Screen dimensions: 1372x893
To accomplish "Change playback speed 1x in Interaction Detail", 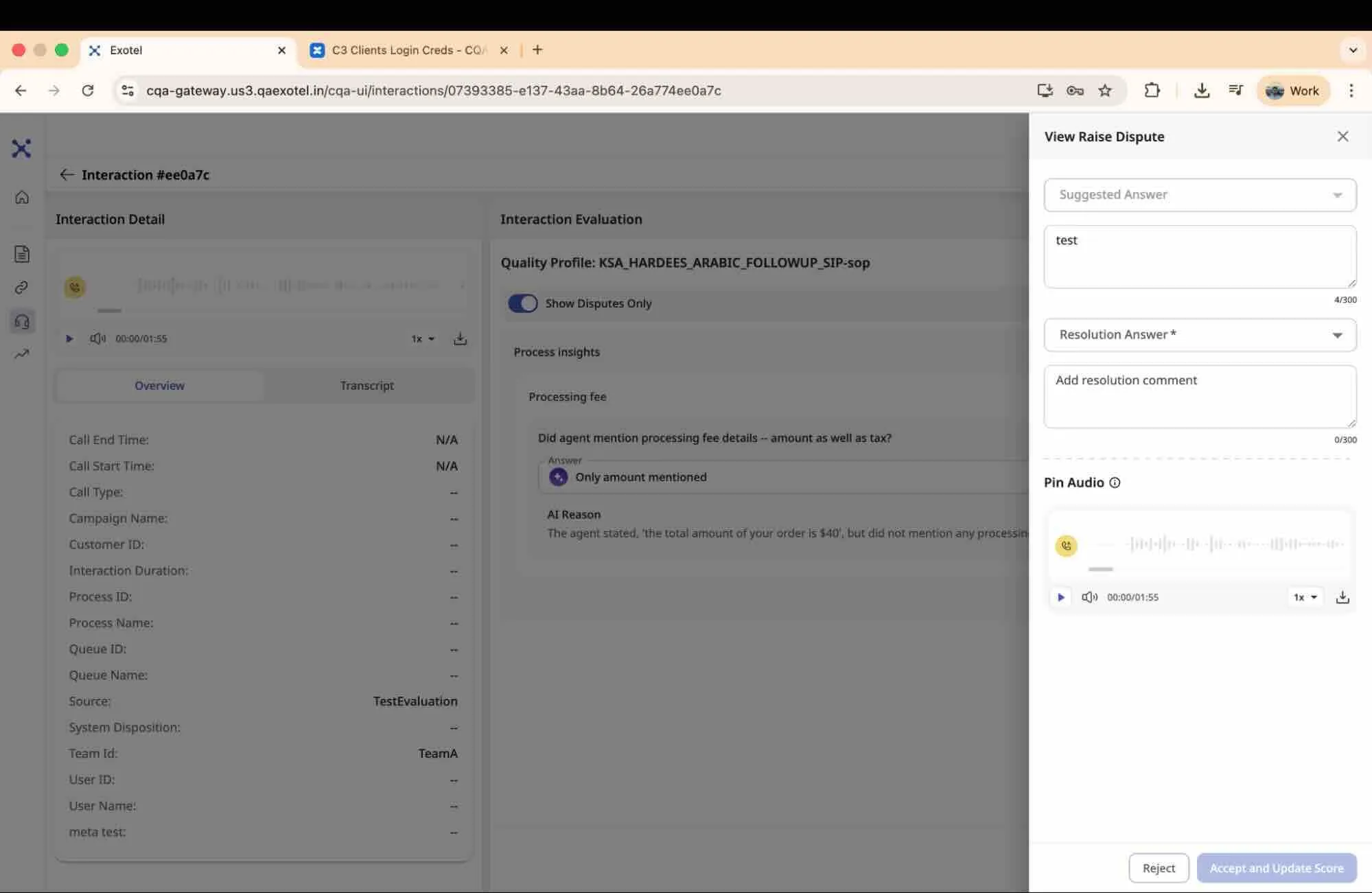I will coord(423,338).
